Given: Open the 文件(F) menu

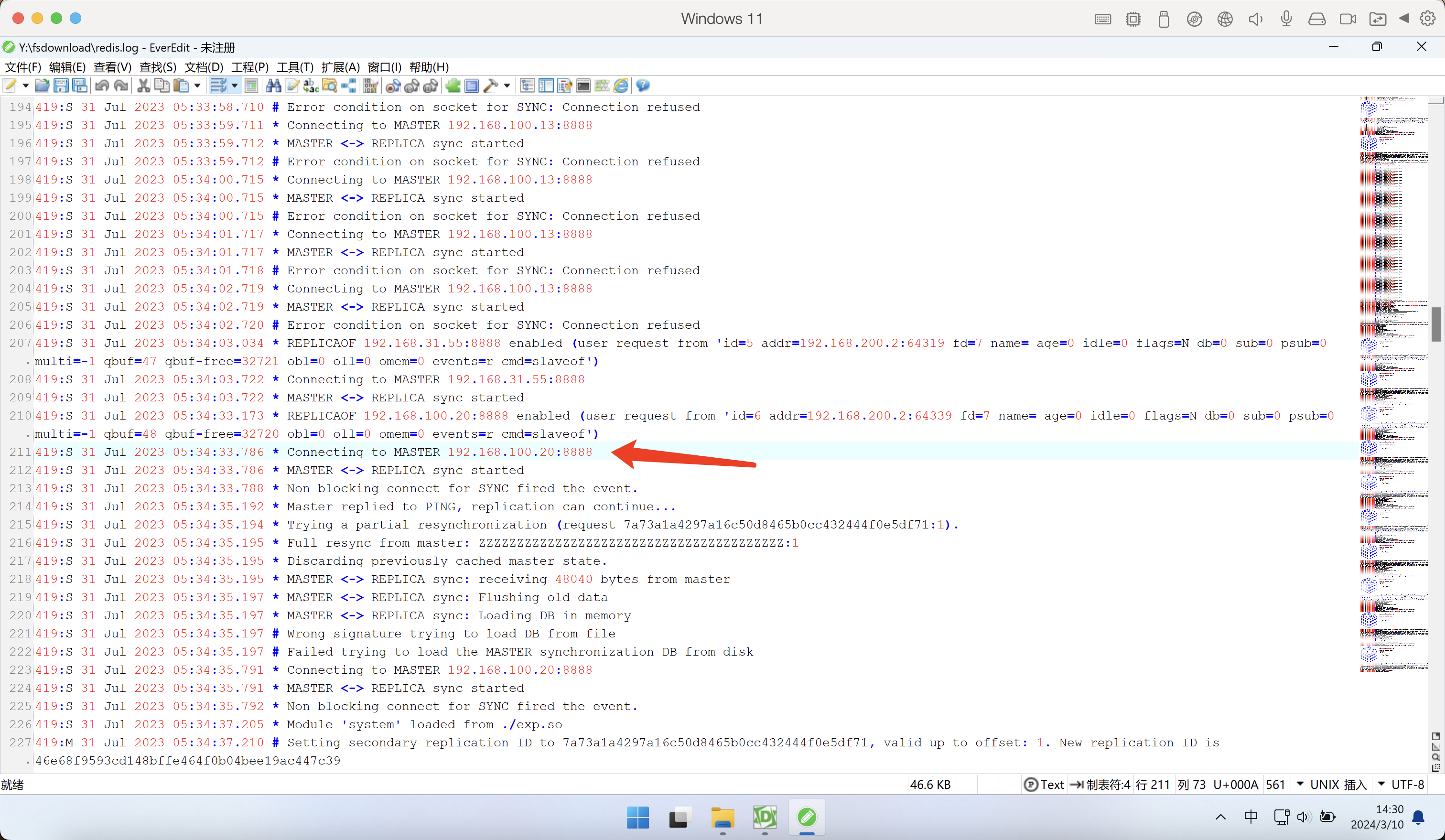Looking at the screenshot, I should coord(23,67).
